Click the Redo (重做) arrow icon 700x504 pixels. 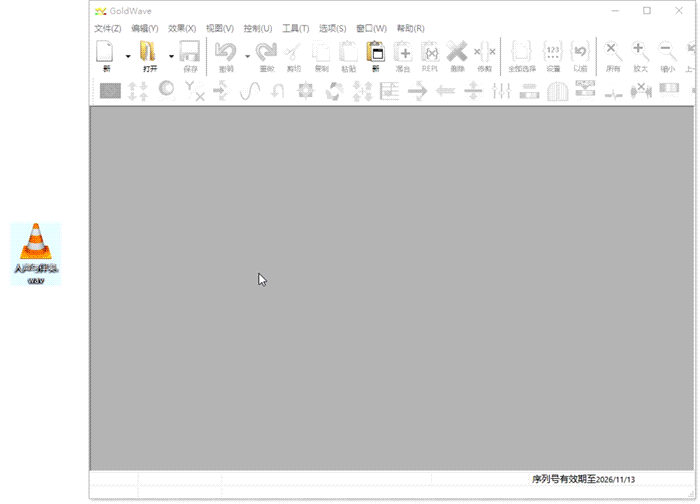267,52
